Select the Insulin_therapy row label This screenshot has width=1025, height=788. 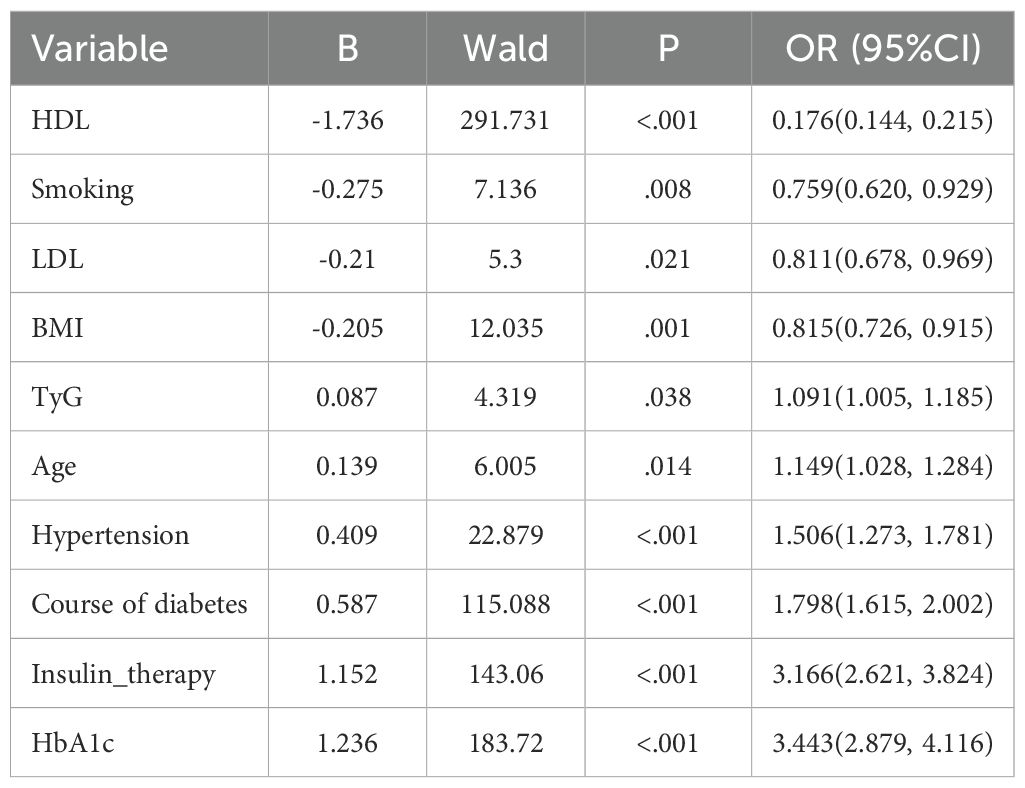pyautogui.click(x=123, y=674)
